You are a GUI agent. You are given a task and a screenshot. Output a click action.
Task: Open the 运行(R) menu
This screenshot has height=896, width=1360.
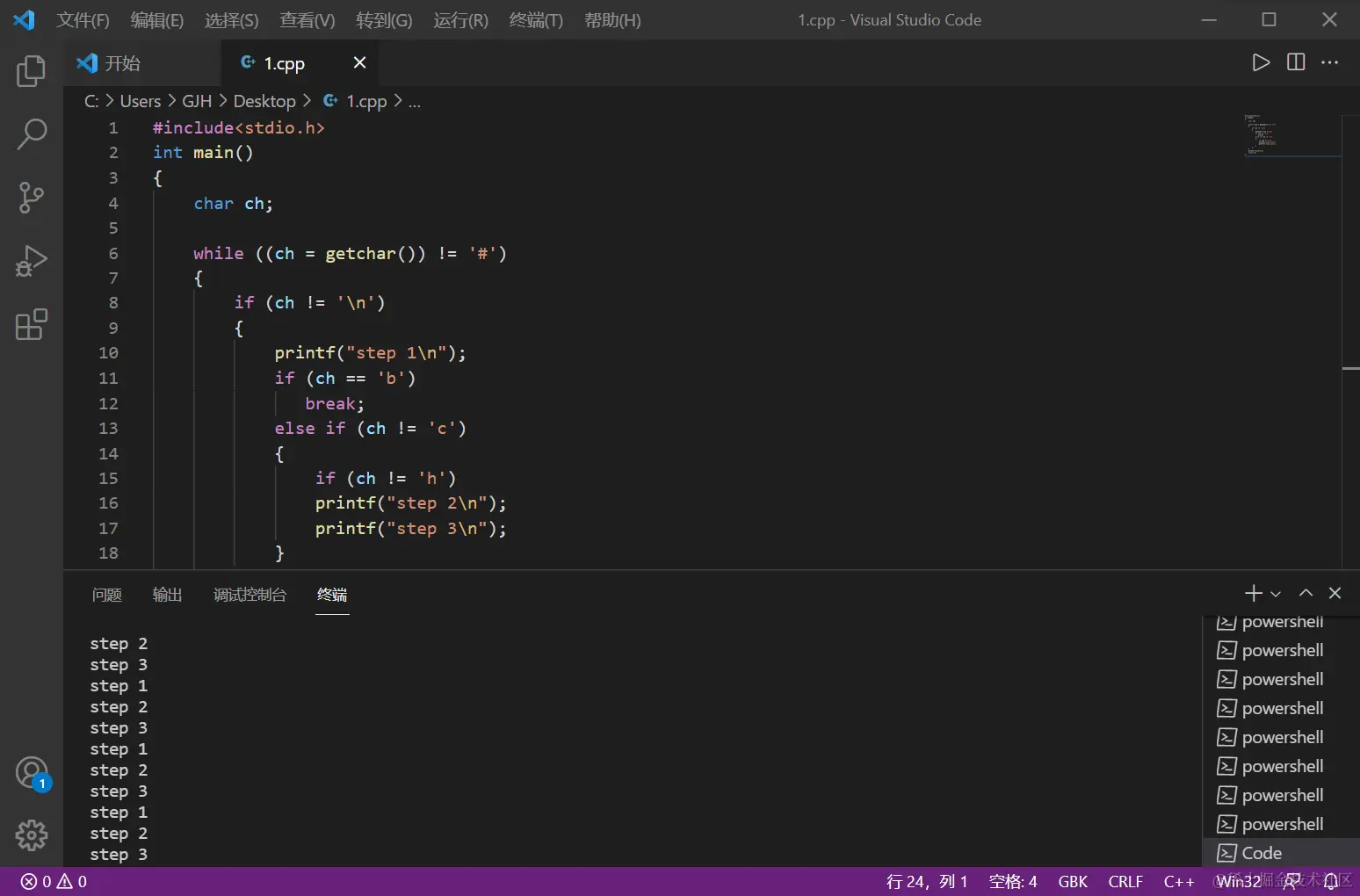[460, 20]
